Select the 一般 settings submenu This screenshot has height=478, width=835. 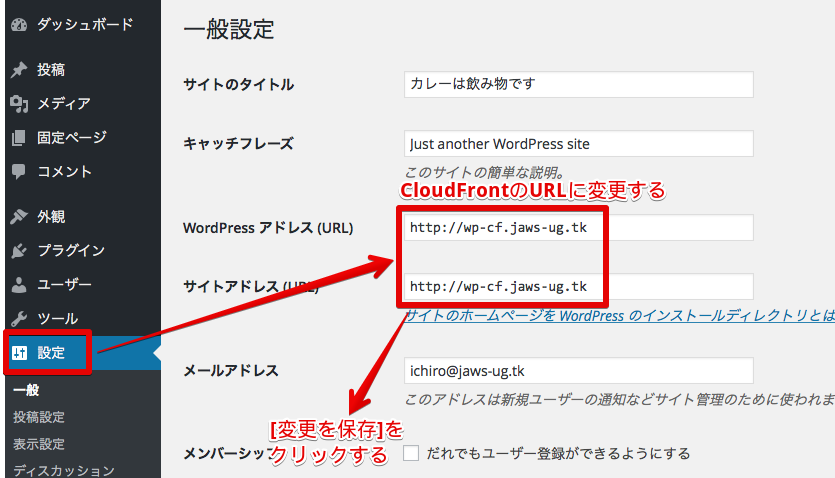26,390
